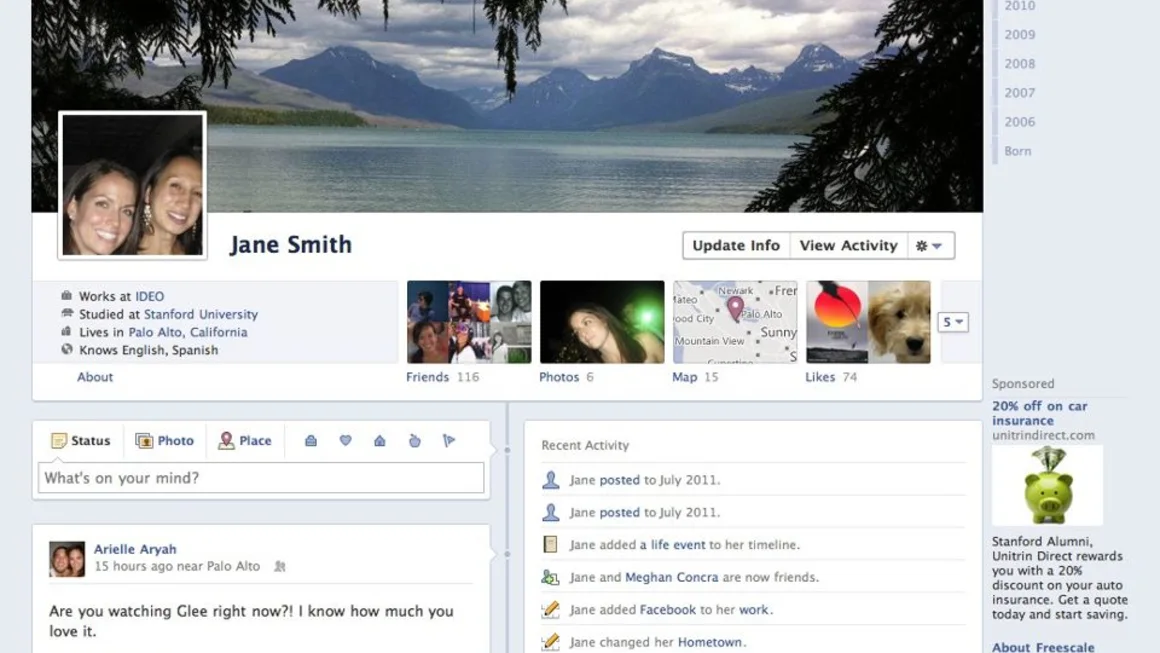Open the Facebook link in Recent Activity

[667, 609]
